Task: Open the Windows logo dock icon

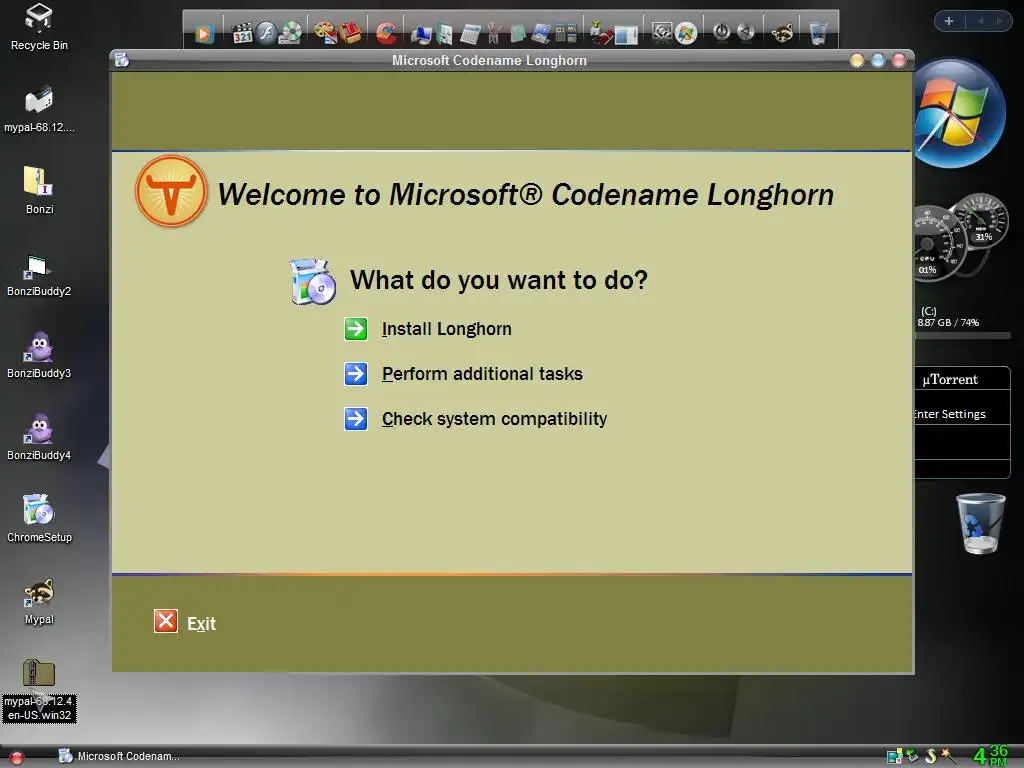Action: (x=686, y=33)
